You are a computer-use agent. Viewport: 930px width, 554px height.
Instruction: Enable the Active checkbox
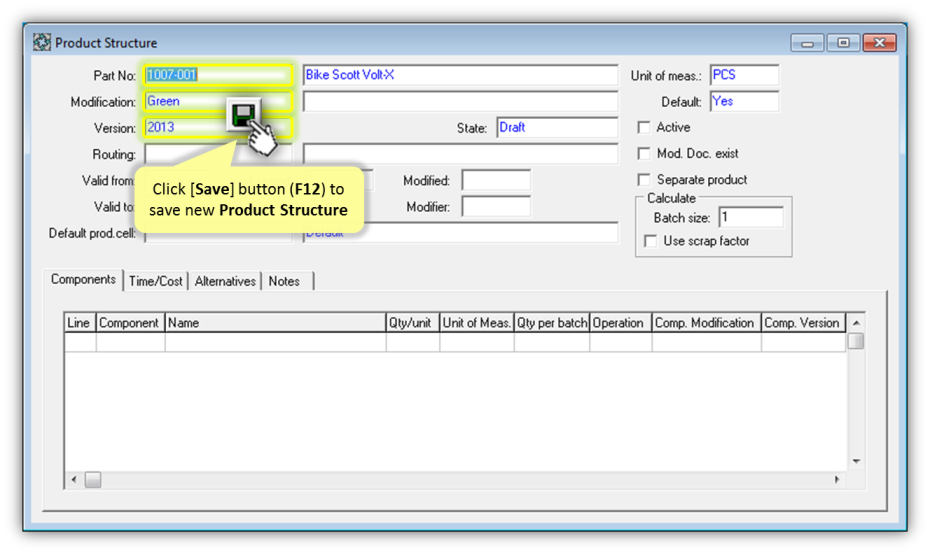pyautogui.click(x=644, y=127)
